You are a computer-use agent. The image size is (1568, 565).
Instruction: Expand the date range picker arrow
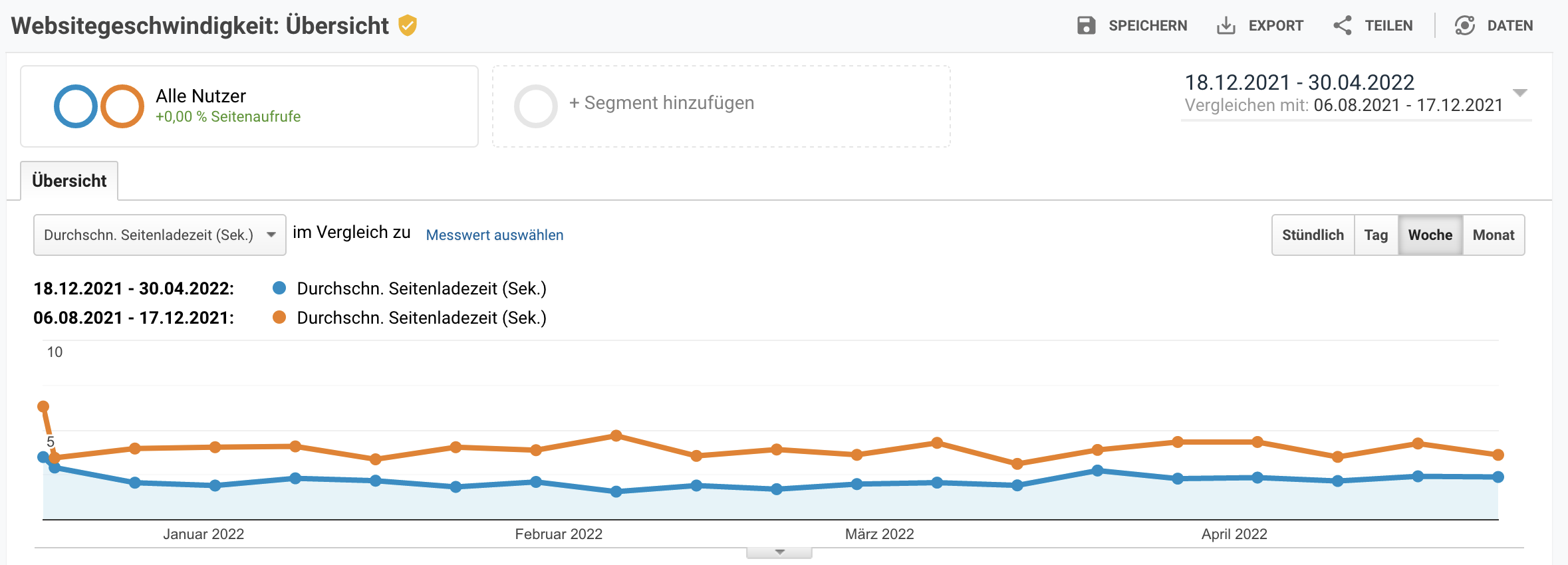pyautogui.click(x=1519, y=92)
